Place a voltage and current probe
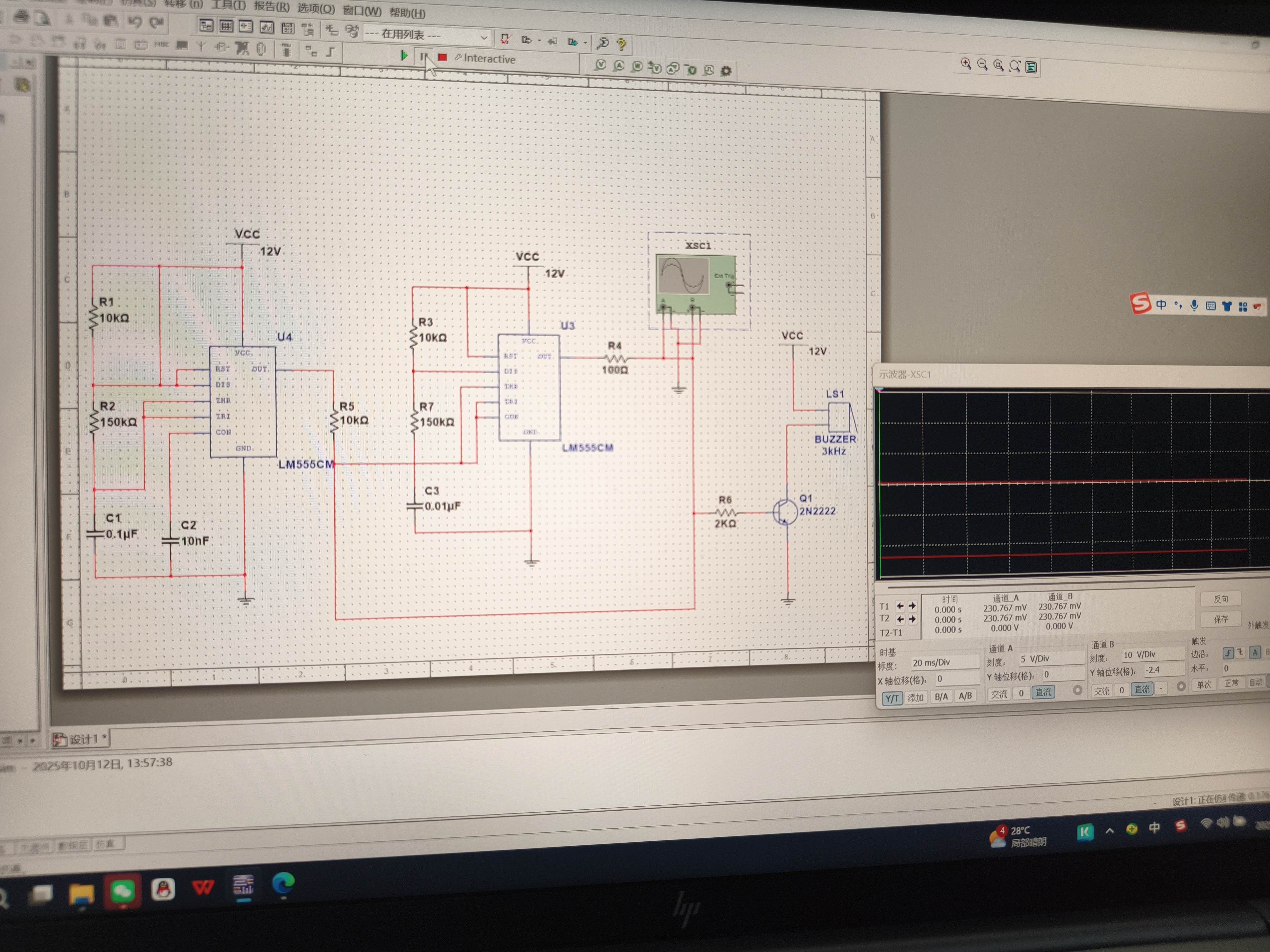This screenshot has height=952, width=1270. [673, 68]
